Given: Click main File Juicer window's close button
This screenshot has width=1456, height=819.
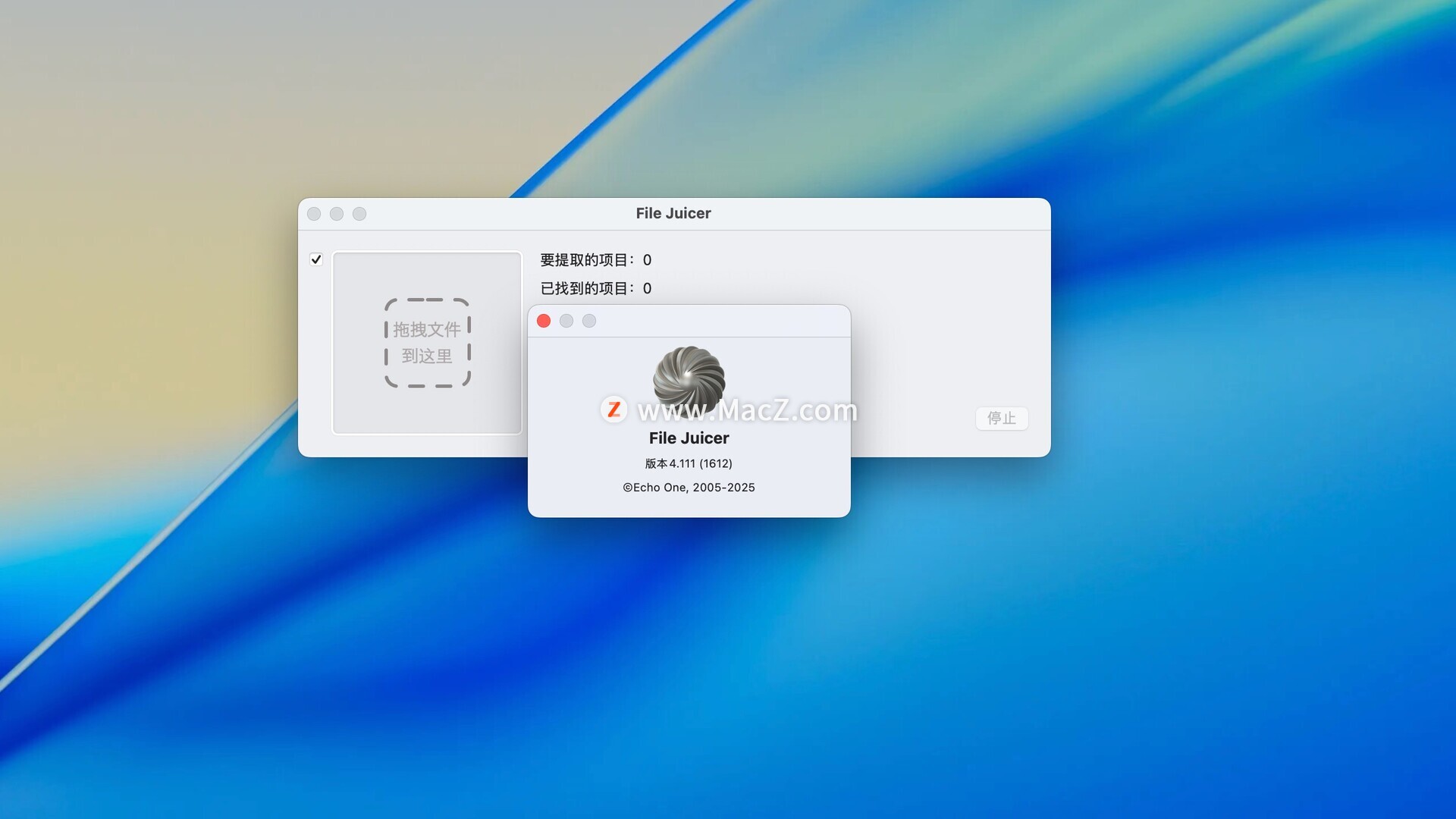Looking at the screenshot, I should [x=314, y=214].
